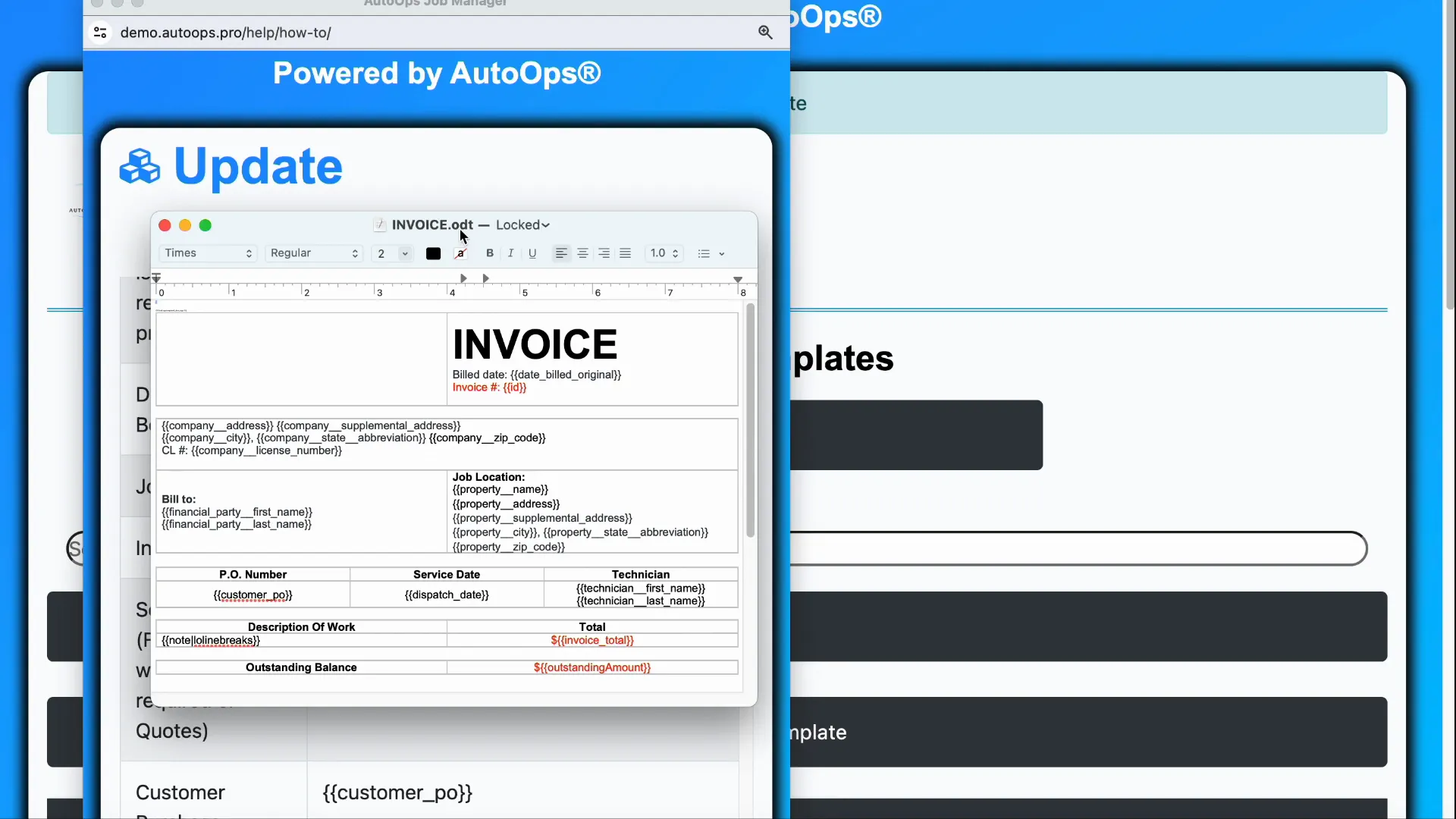Open the Locked title menu chevron
This screenshot has width=1456, height=819.
pyautogui.click(x=545, y=225)
